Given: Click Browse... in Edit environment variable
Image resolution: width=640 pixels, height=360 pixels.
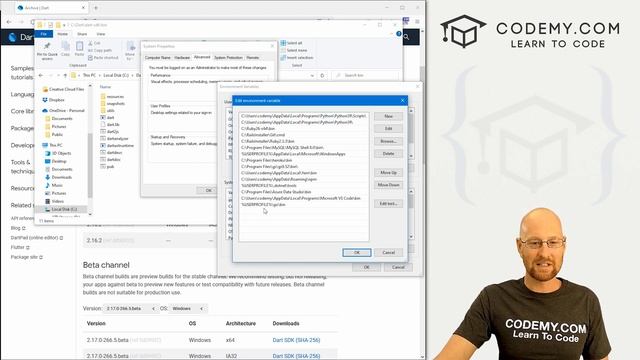Looking at the screenshot, I should (x=389, y=141).
